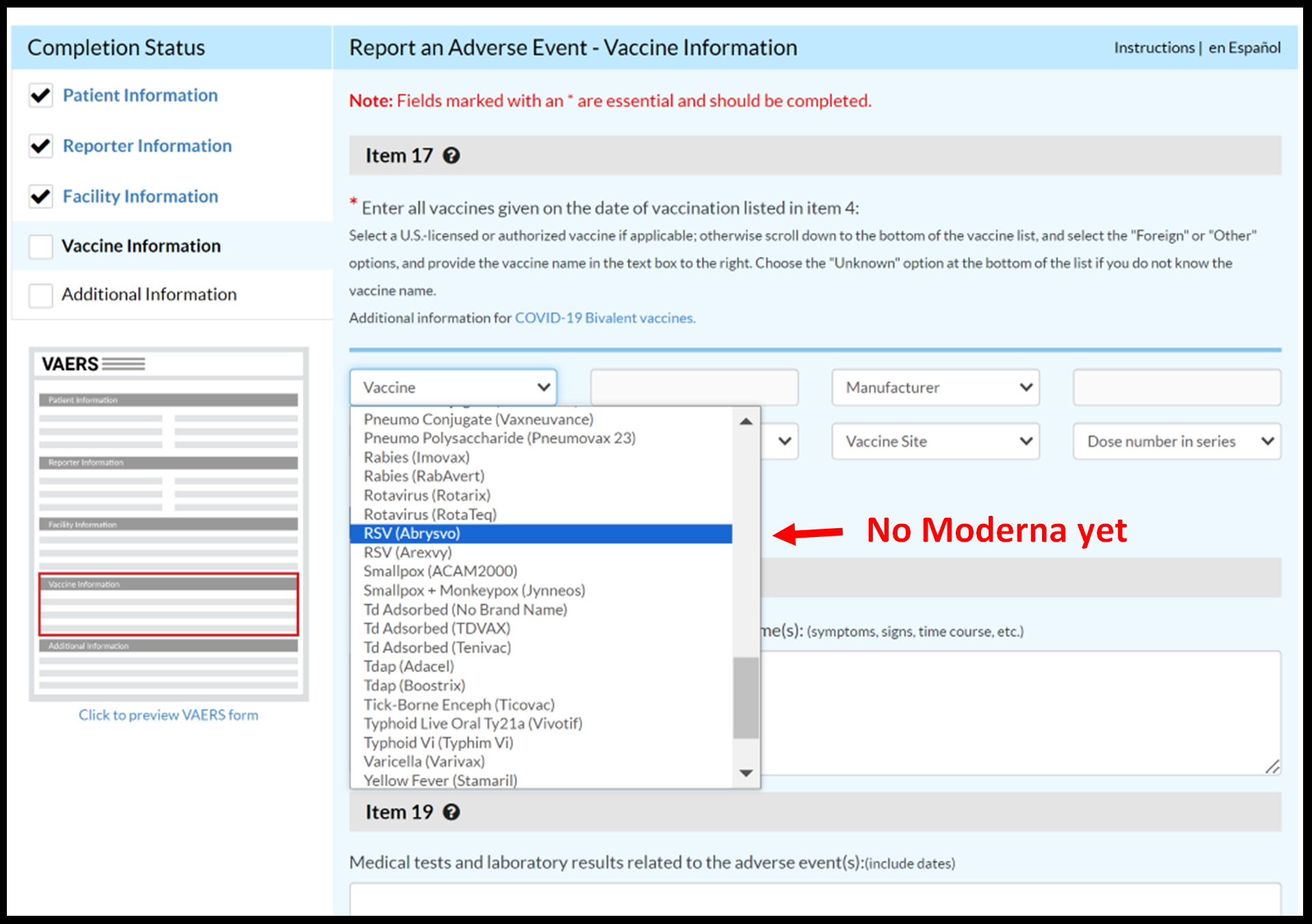Open the Vaccine Site dropdown
Image resolution: width=1312 pixels, height=924 pixels.
click(x=935, y=441)
